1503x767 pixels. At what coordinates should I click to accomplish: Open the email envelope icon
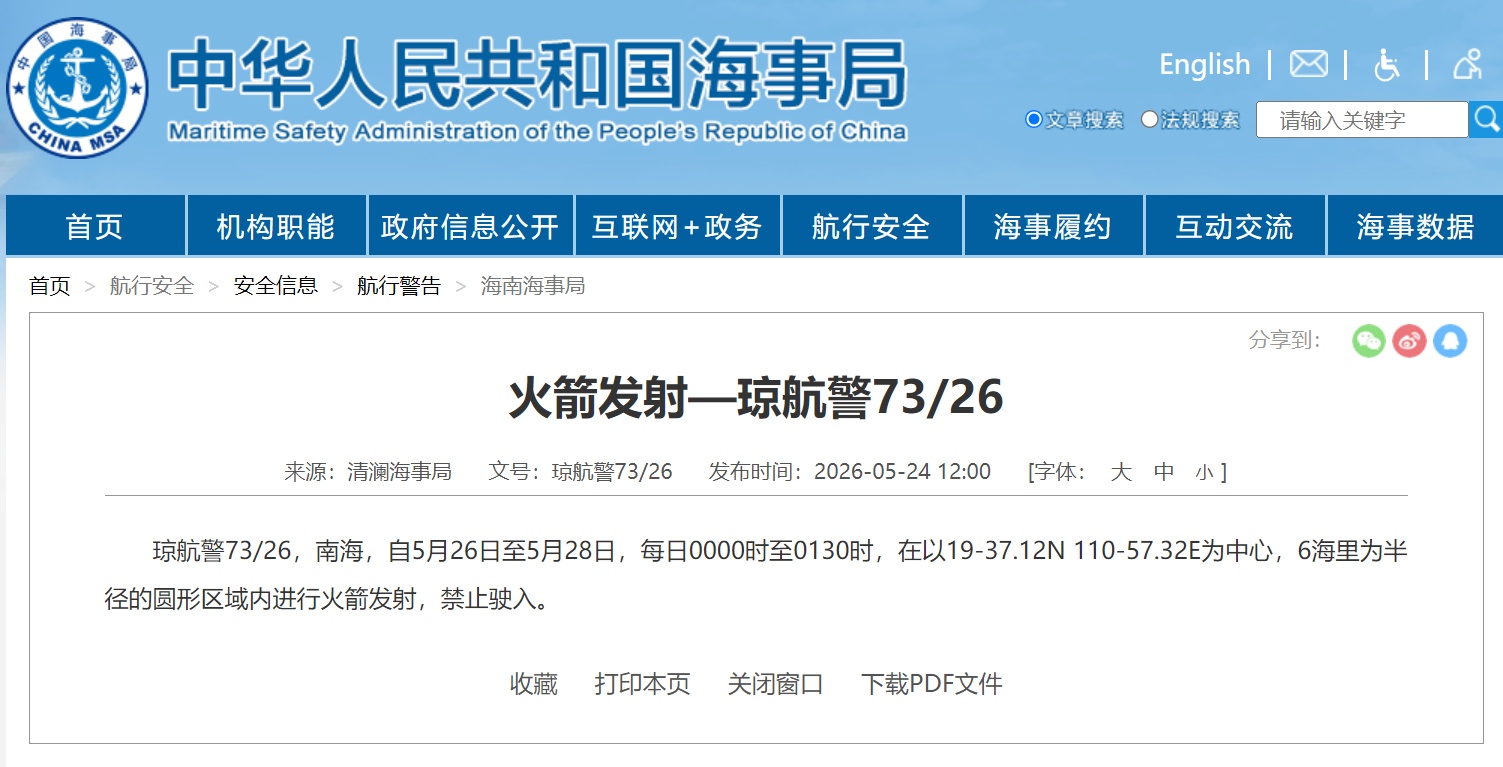tap(1308, 65)
